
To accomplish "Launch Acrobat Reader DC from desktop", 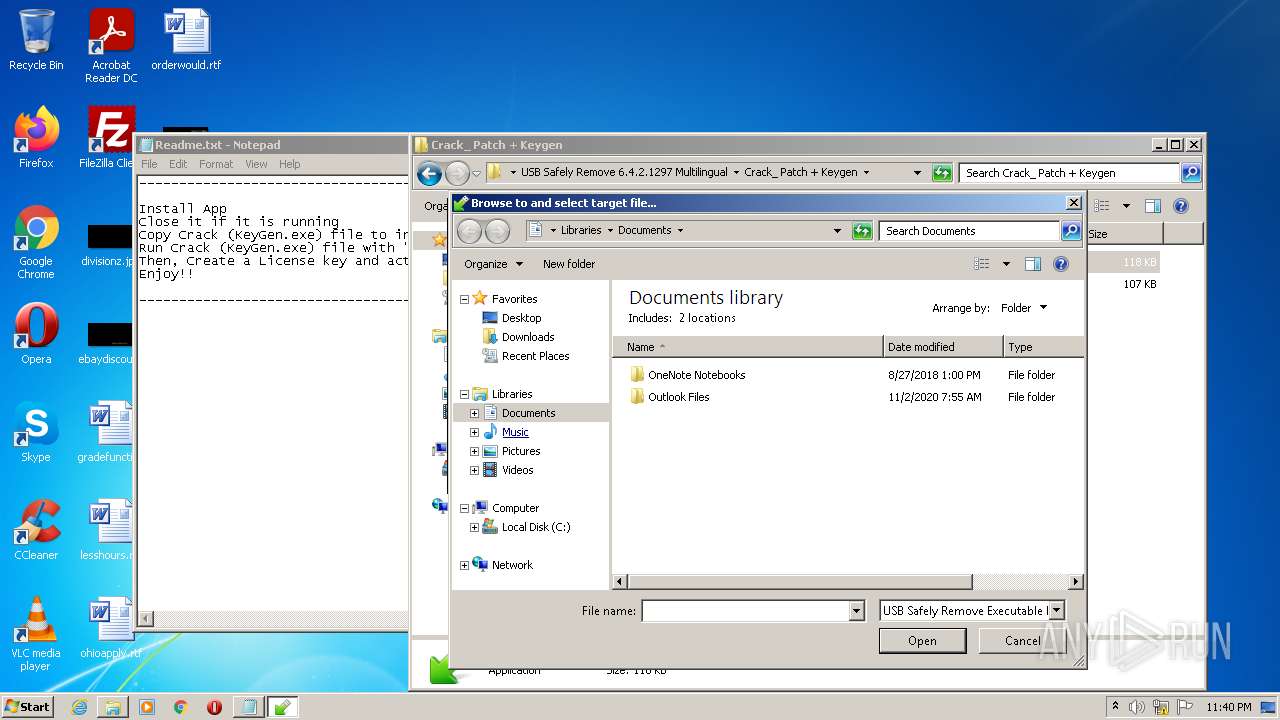I will click(111, 46).
